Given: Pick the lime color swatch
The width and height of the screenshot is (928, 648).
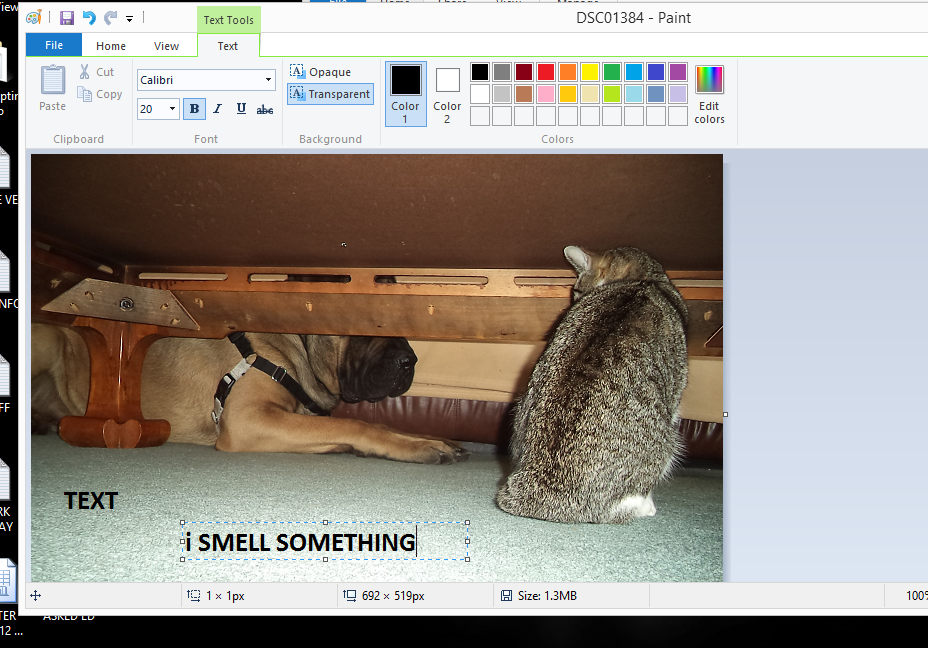Looking at the screenshot, I should click(x=612, y=94).
